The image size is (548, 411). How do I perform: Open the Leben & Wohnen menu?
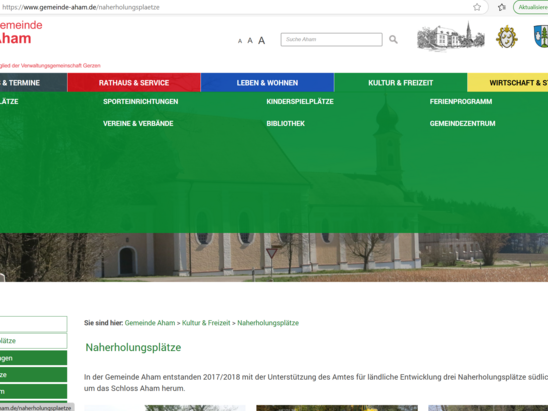267,82
